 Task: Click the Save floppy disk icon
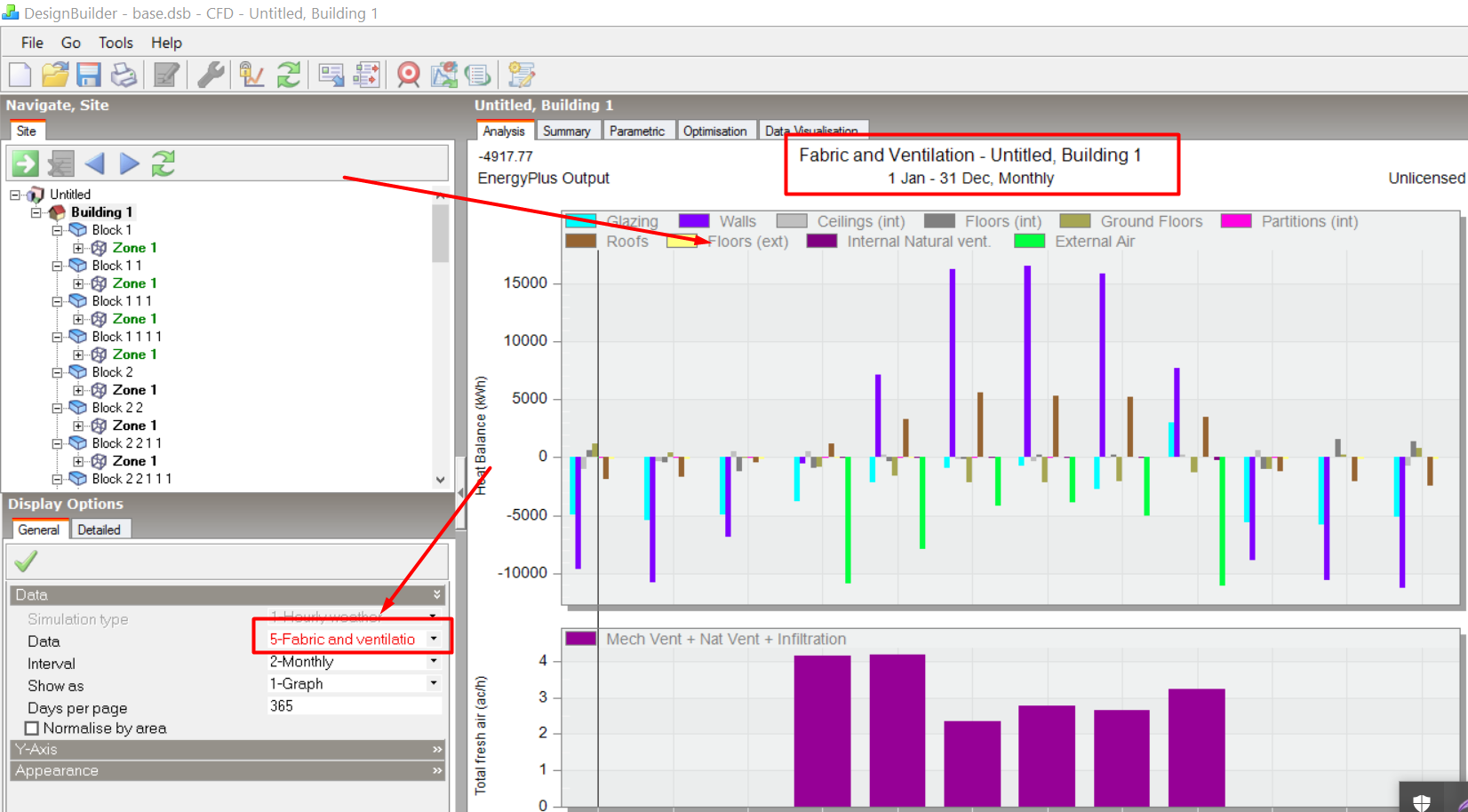[89, 75]
